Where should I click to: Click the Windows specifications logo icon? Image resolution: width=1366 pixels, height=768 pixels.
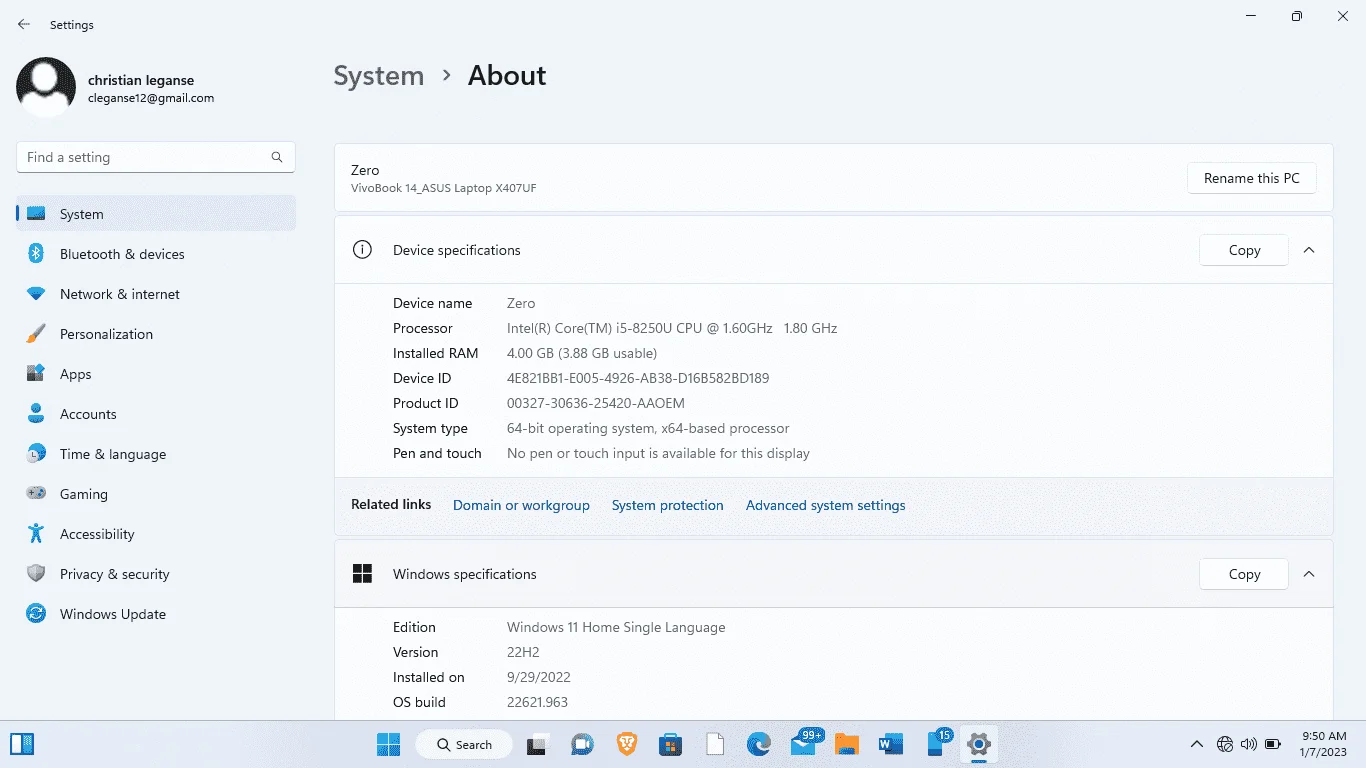coord(362,574)
